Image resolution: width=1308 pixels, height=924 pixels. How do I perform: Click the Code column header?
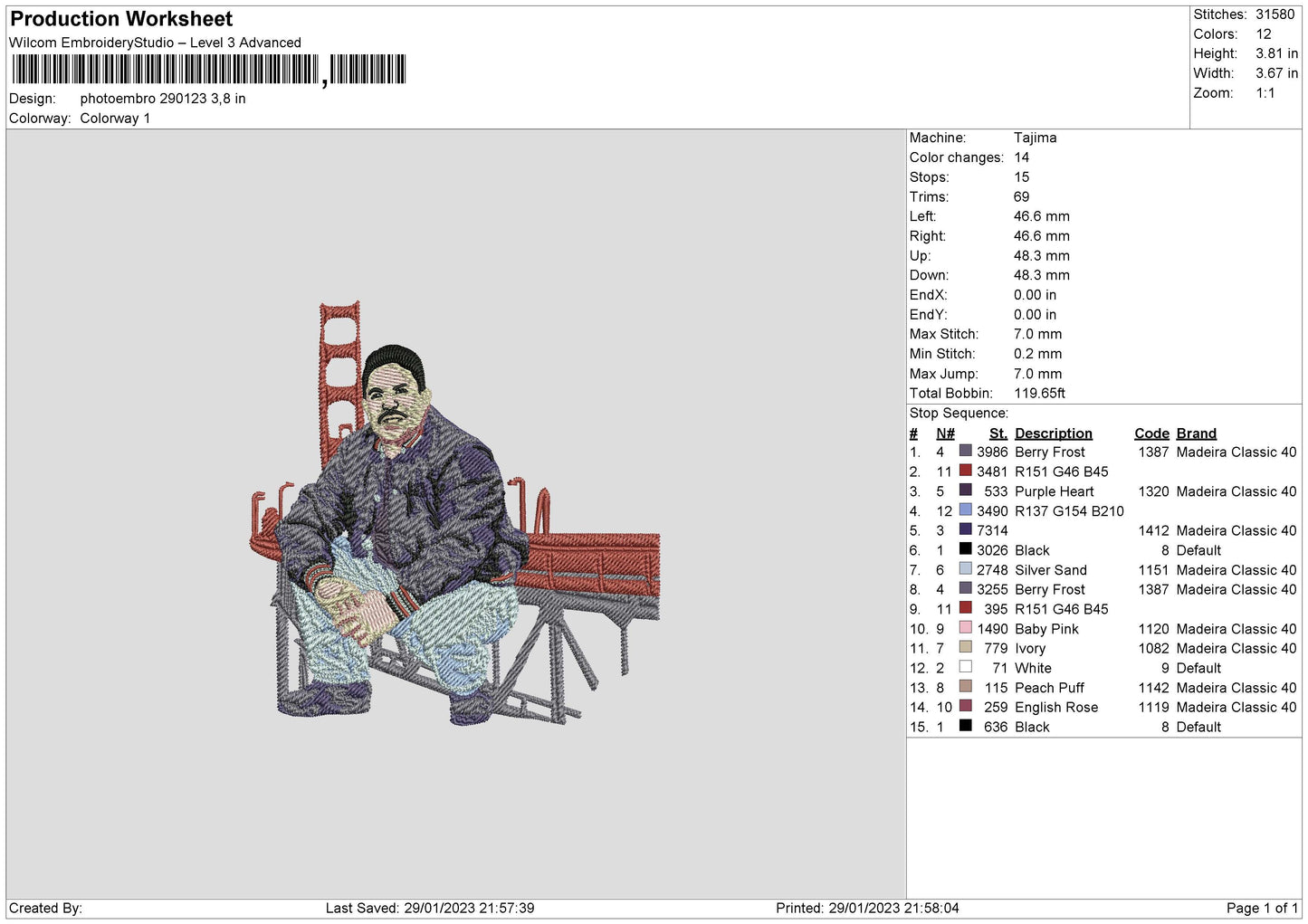pos(1151,433)
